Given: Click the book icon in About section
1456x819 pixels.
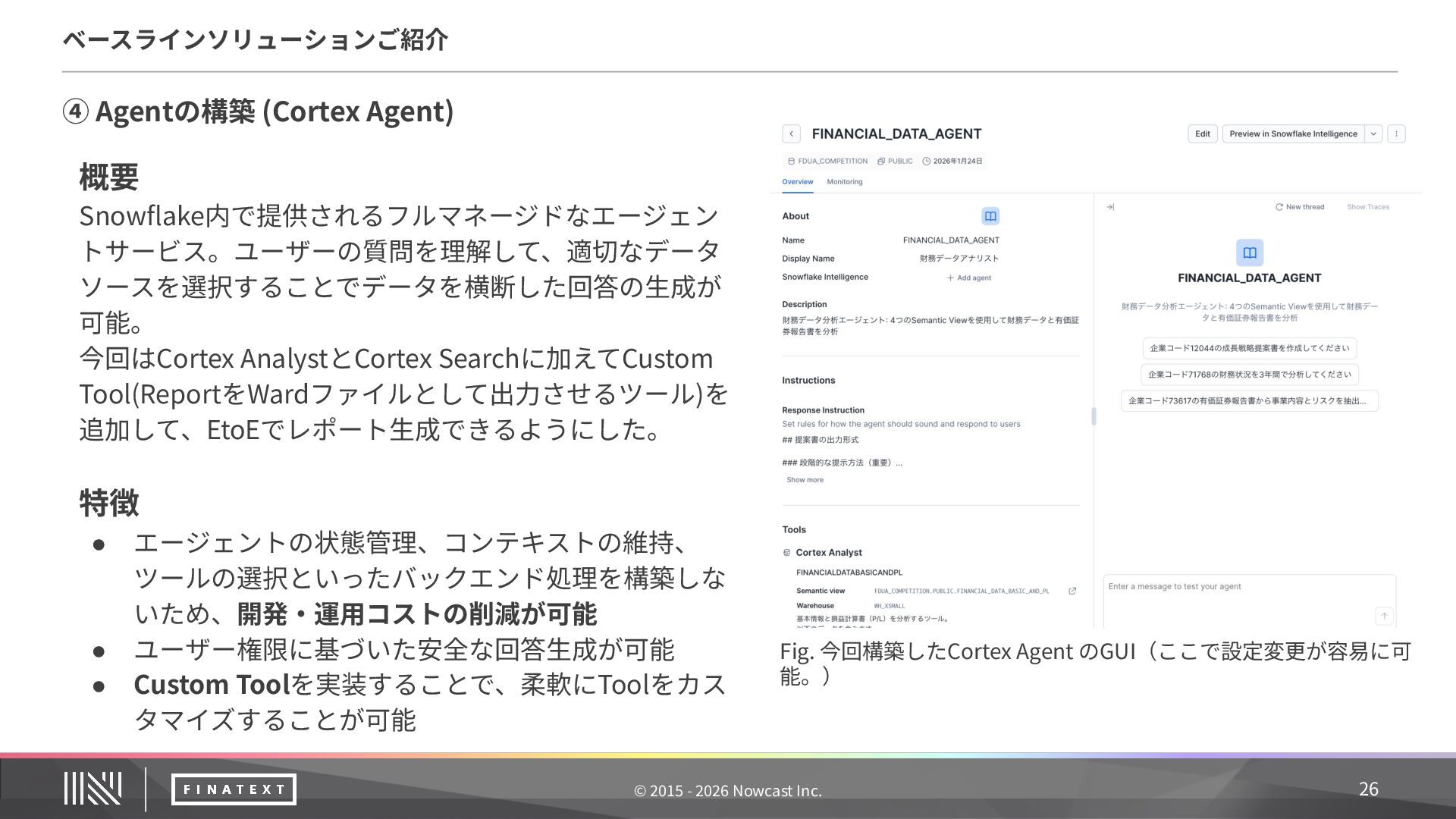Looking at the screenshot, I should pos(990,217).
